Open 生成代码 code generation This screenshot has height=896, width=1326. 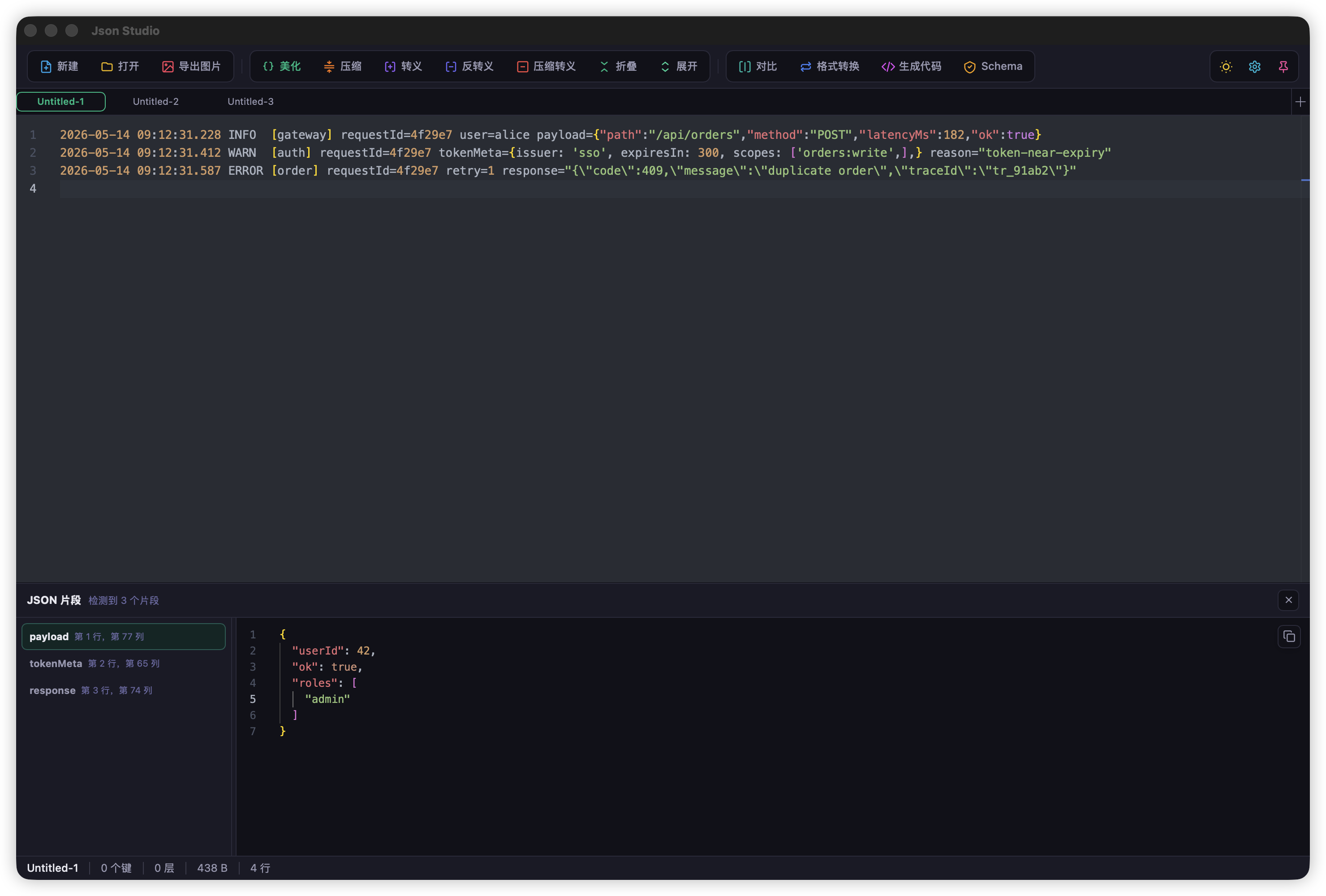click(x=911, y=66)
